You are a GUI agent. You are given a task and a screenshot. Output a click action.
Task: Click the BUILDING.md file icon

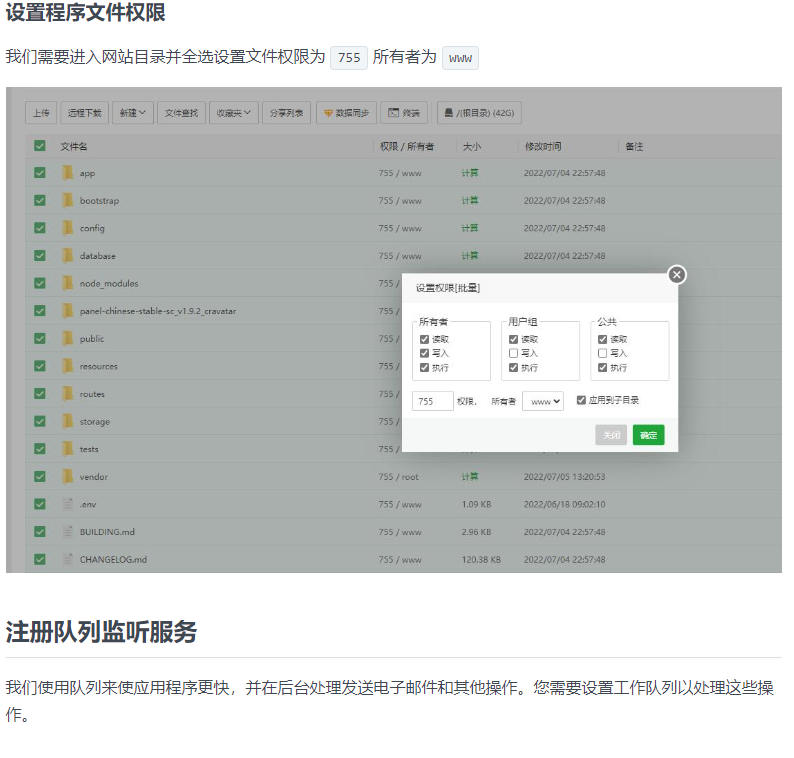67,532
